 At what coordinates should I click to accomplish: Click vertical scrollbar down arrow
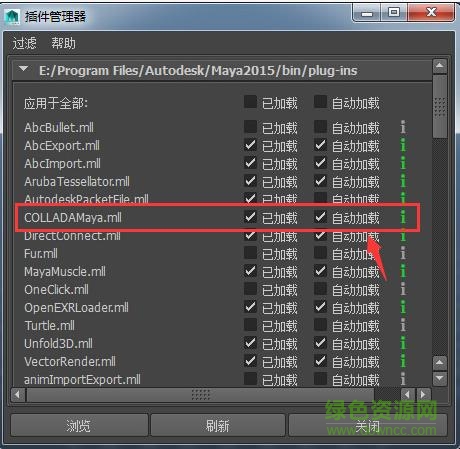tap(440, 378)
